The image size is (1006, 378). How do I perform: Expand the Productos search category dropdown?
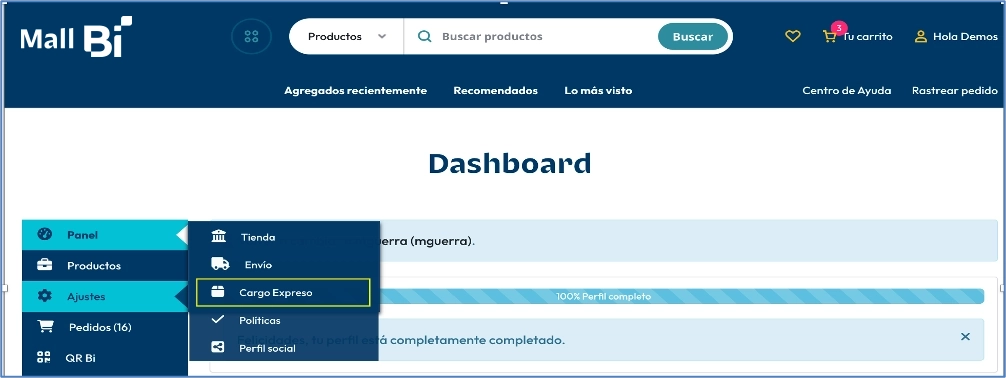[x=346, y=37]
